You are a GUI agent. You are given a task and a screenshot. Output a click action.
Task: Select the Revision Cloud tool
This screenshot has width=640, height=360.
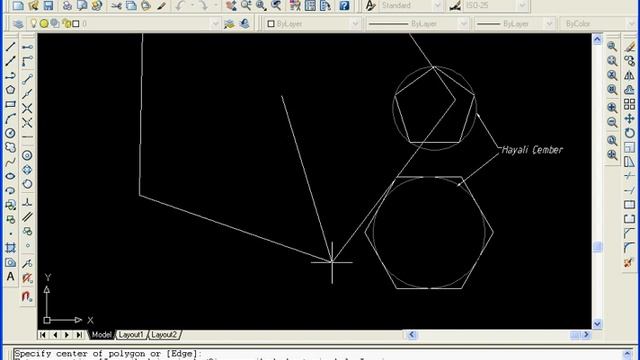(x=11, y=147)
